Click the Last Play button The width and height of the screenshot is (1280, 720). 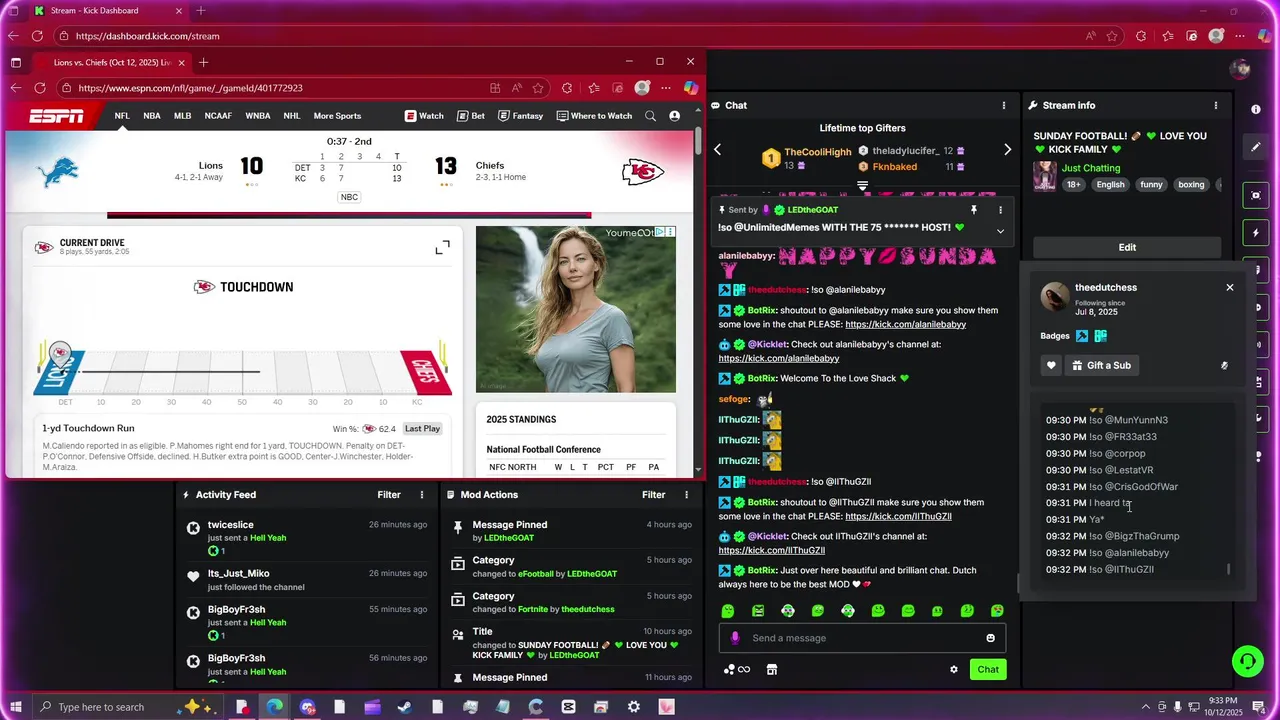point(422,428)
